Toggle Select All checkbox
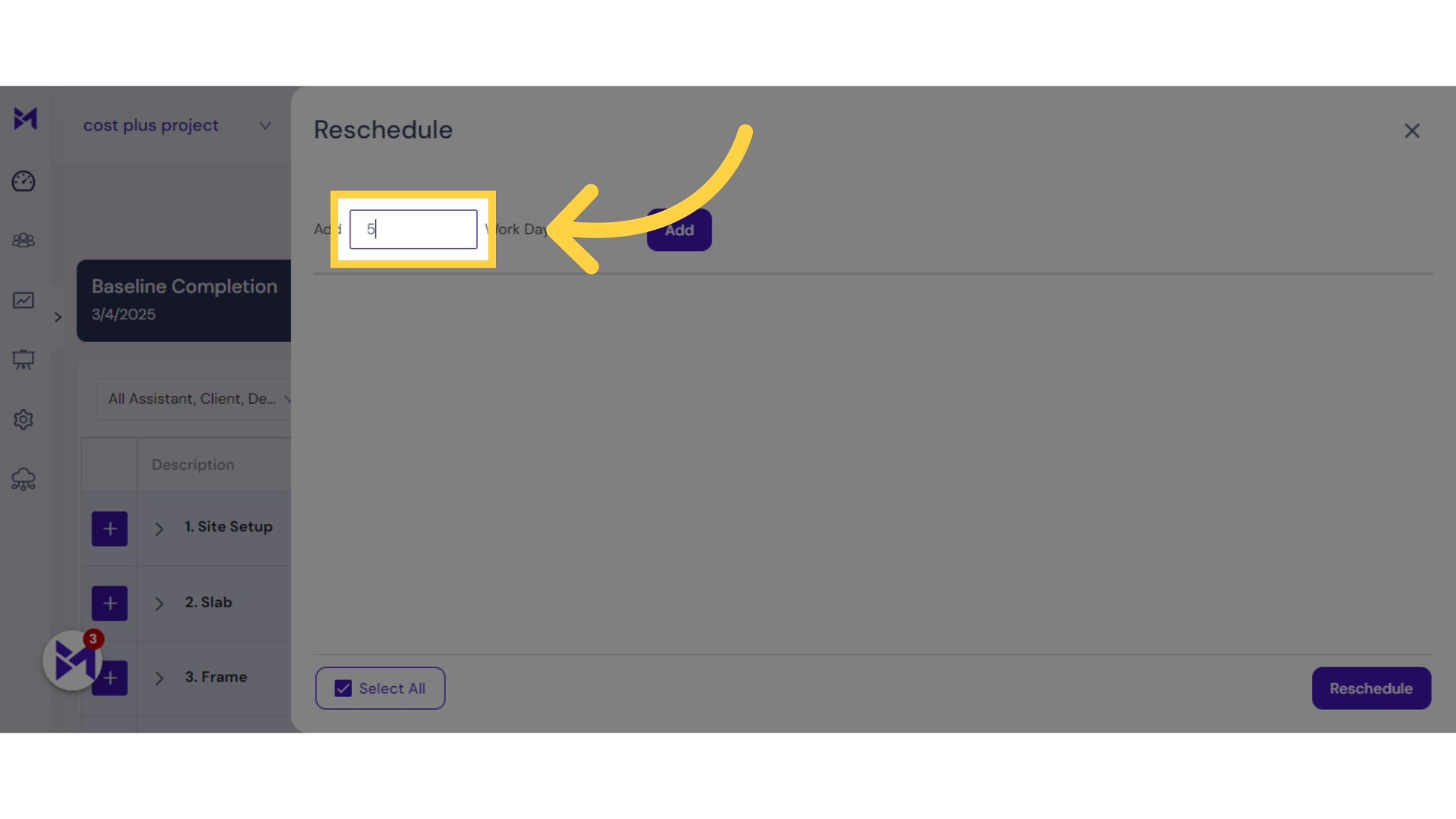This screenshot has height=819, width=1456. pos(343,688)
